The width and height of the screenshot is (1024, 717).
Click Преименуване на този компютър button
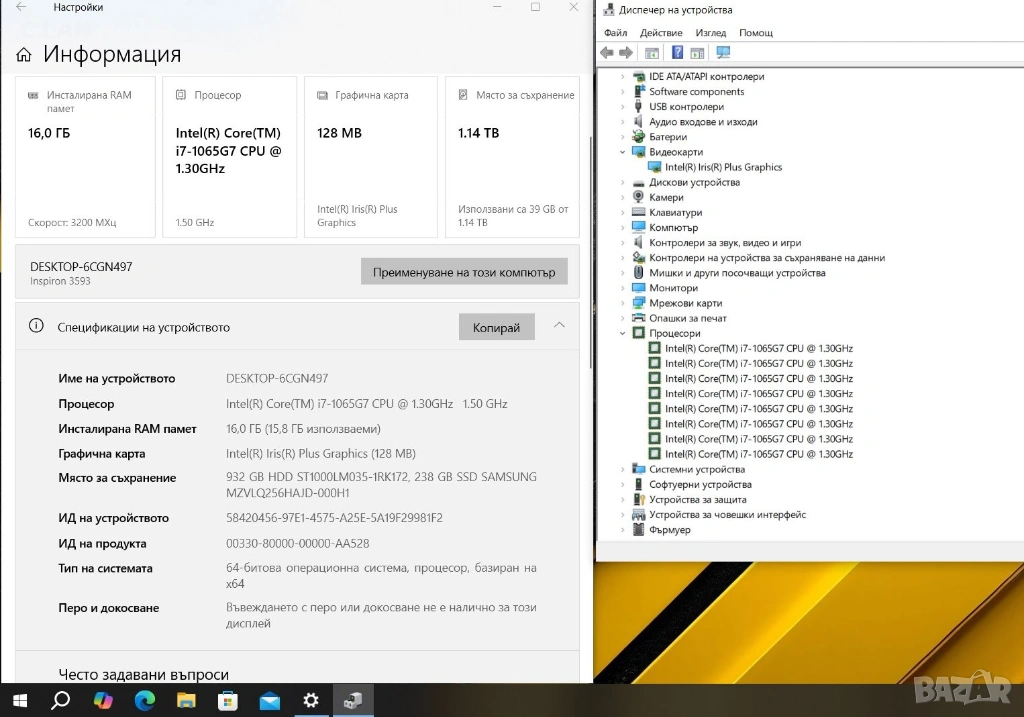pyautogui.click(x=463, y=272)
